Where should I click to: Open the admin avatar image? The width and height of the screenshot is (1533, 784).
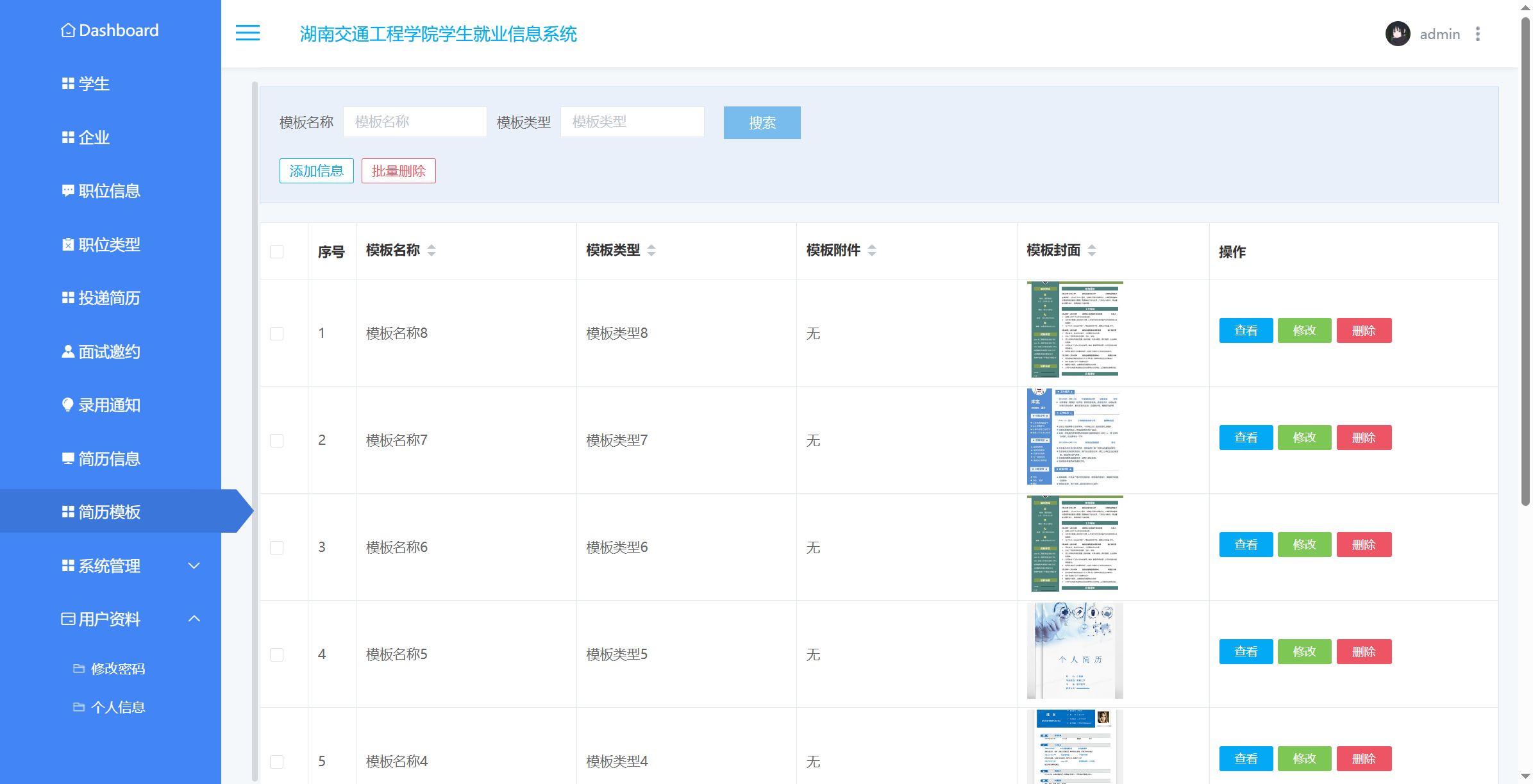(x=1397, y=34)
